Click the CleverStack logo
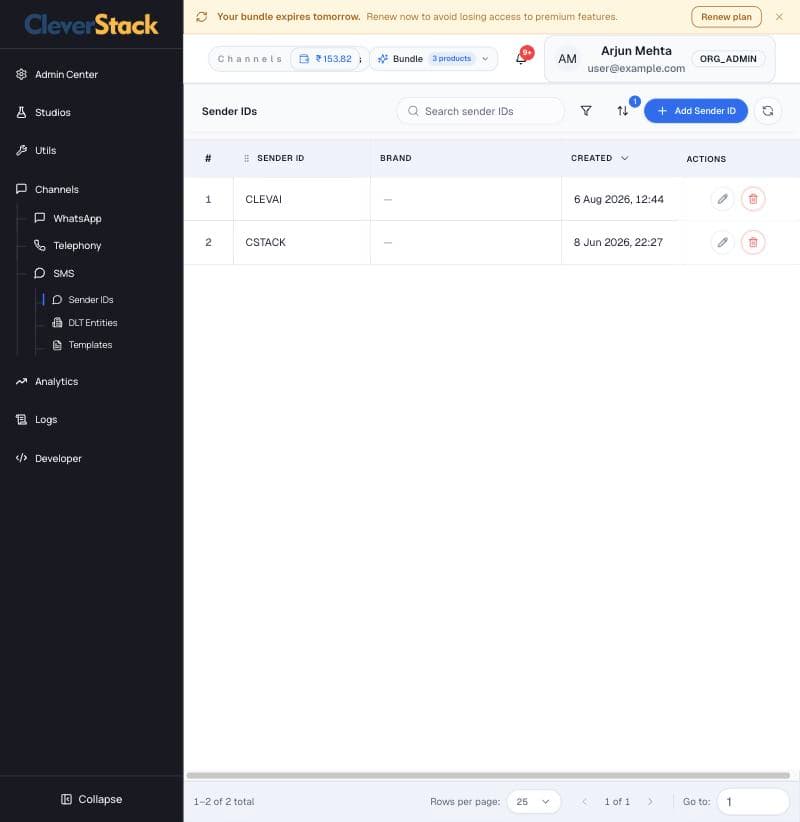800x822 pixels. coord(91,24)
